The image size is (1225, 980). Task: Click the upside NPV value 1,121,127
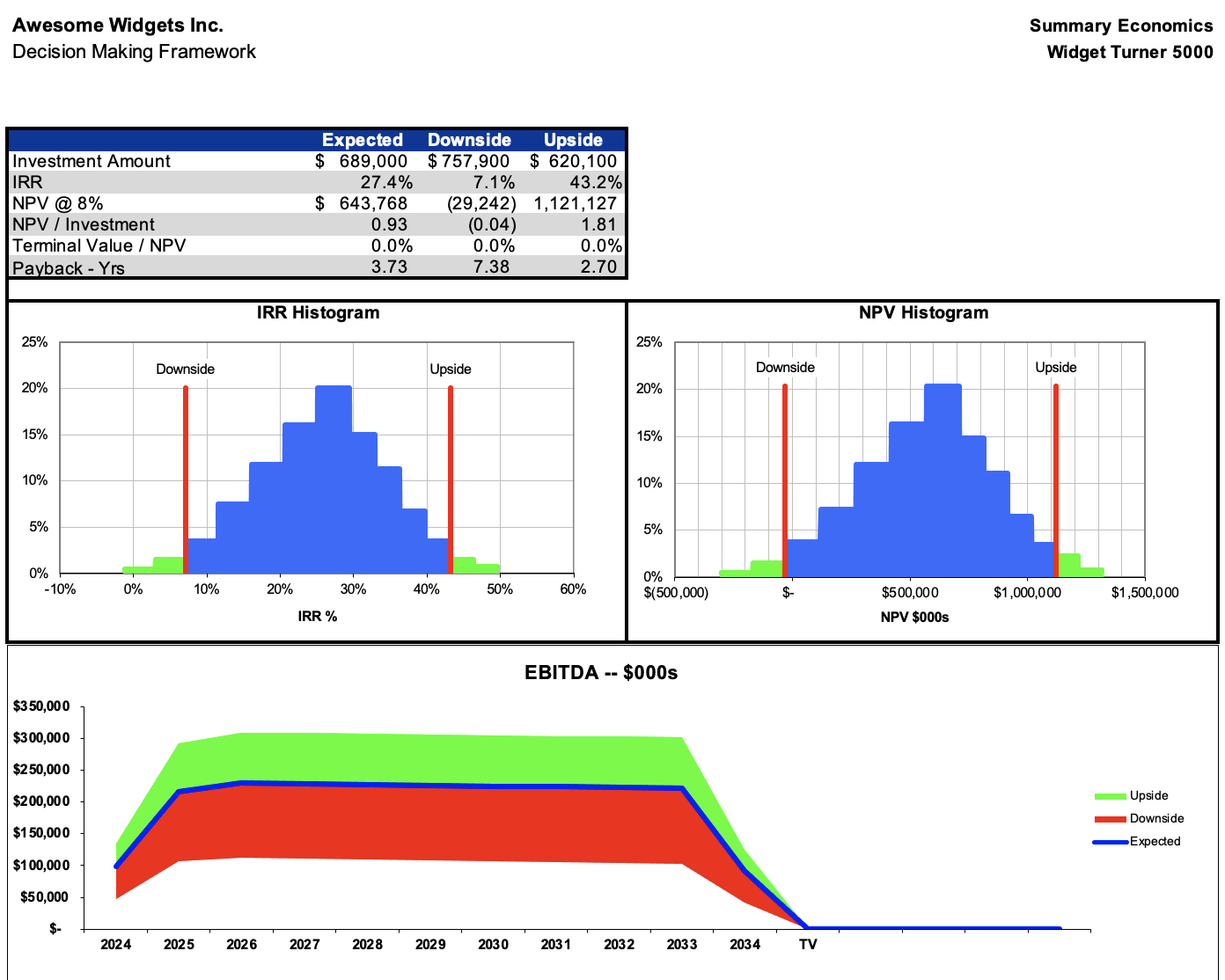tap(576, 203)
